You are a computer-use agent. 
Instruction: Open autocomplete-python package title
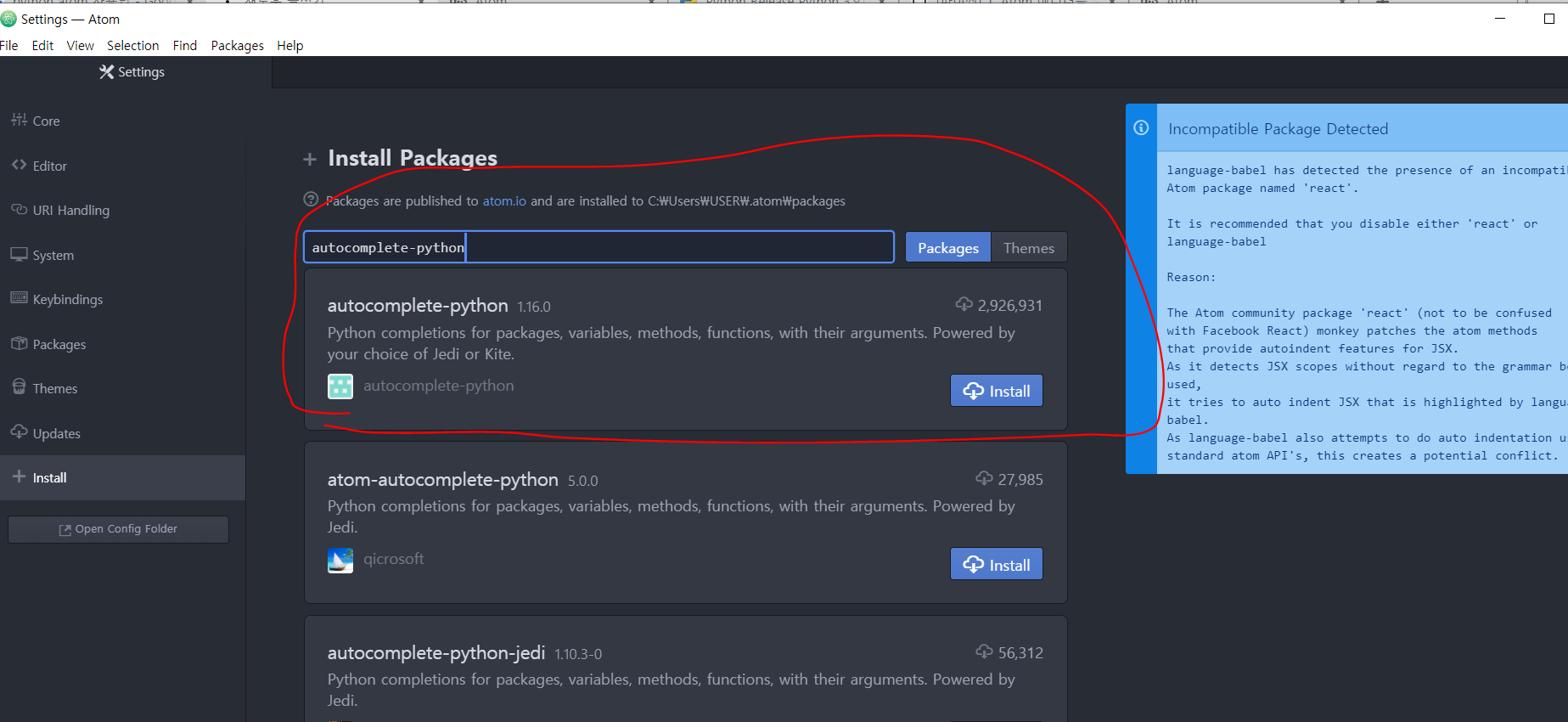point(418,306)
